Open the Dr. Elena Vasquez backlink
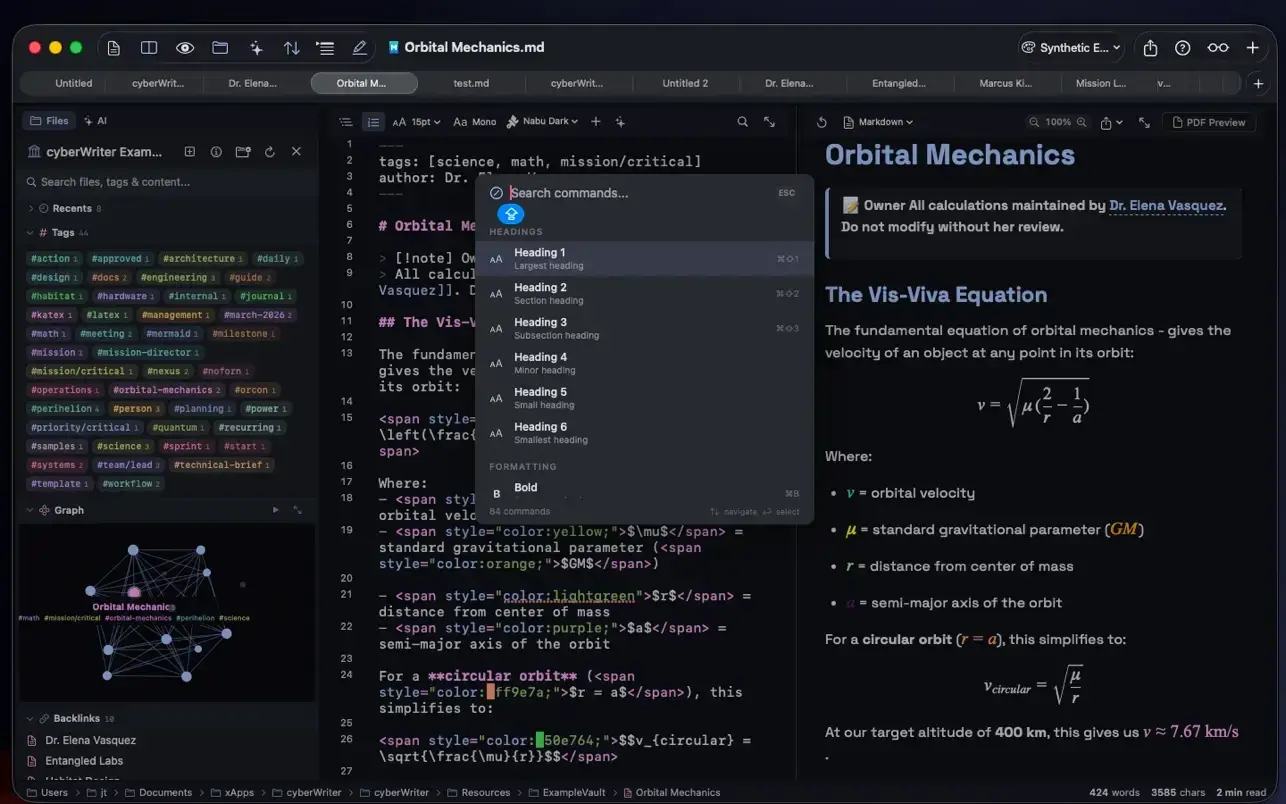The height and width of the screenshot is (804, 1286). point(90,741)
